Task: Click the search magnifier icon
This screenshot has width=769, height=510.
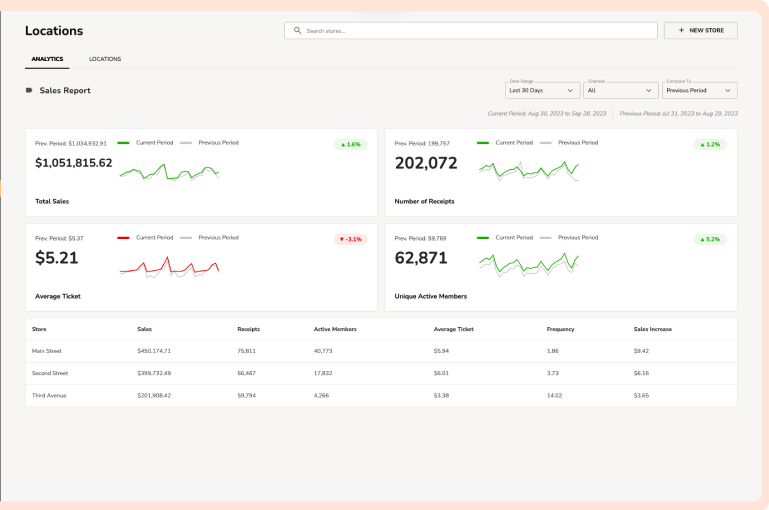Action: (x=297, y=30)
